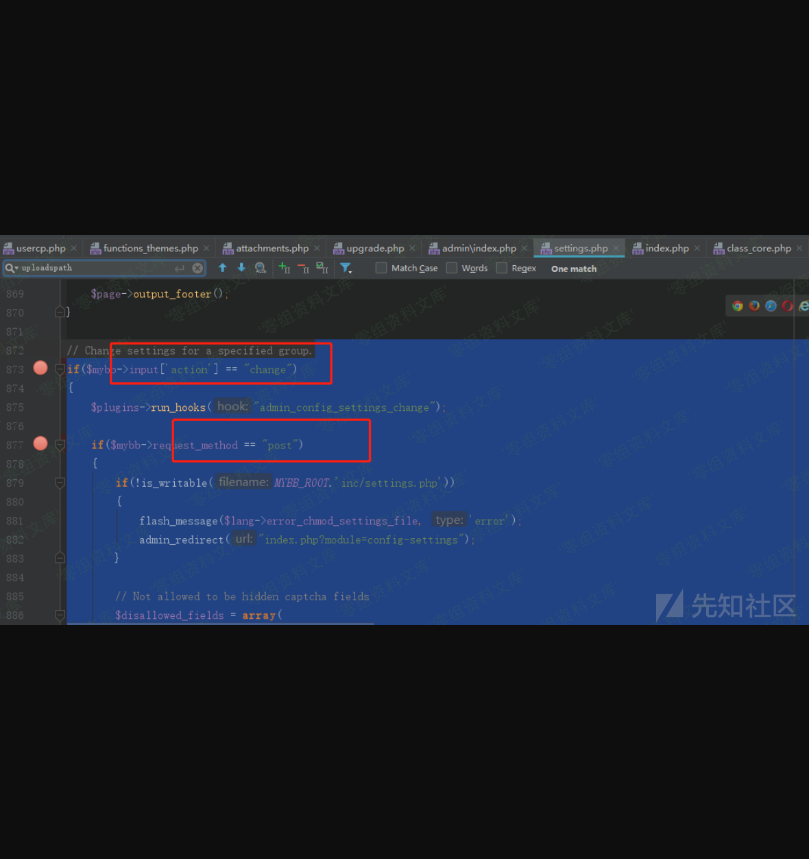Screen dimensions: 809x859
Task: Remove breakpoint on line 873
Action: [x=40, y=368]
